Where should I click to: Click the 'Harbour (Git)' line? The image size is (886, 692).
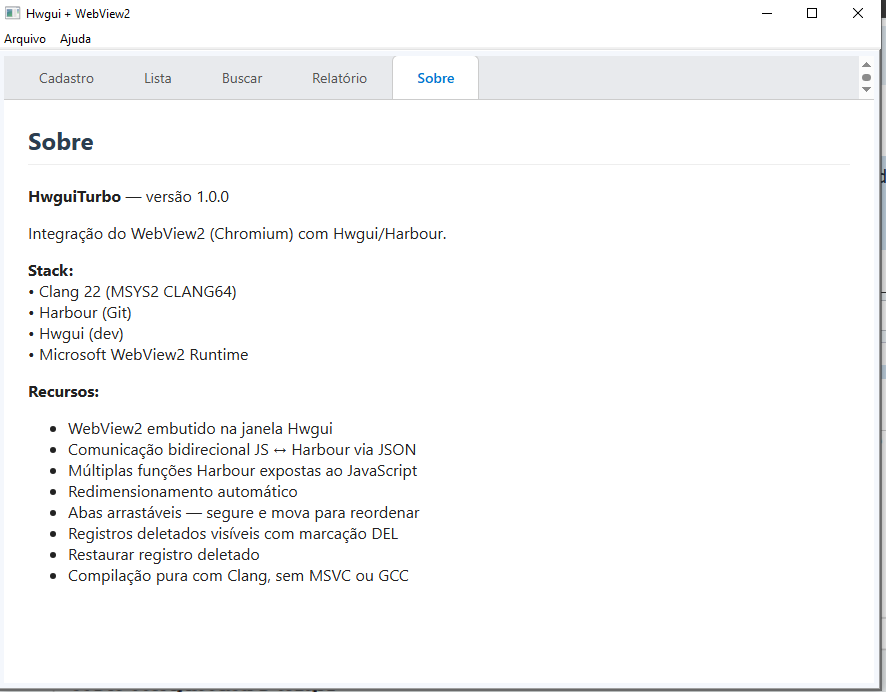coord(80,312)
